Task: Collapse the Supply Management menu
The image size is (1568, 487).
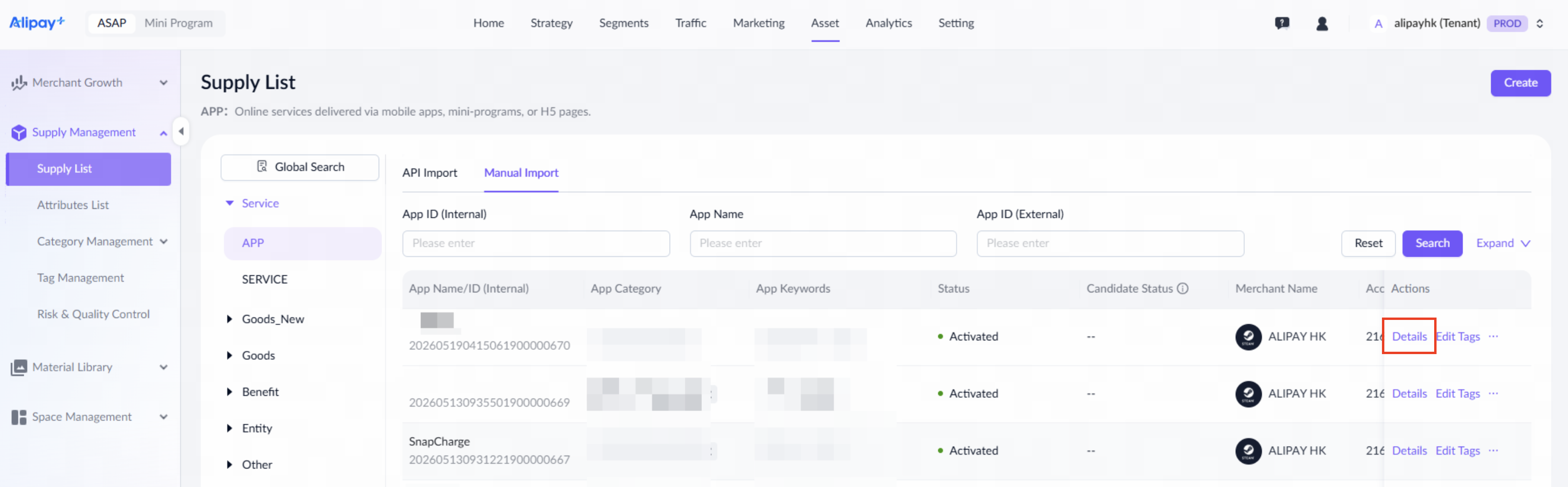Action: 163,133
